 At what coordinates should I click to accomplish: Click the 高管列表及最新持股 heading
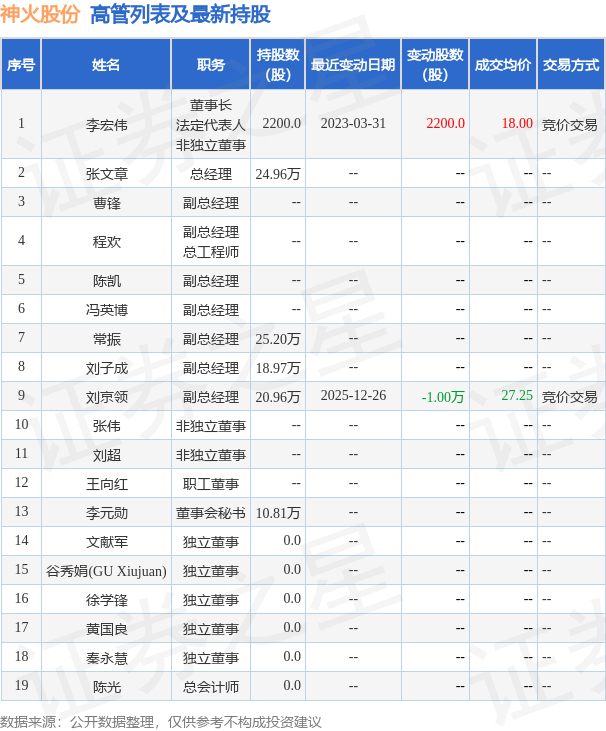180,14
